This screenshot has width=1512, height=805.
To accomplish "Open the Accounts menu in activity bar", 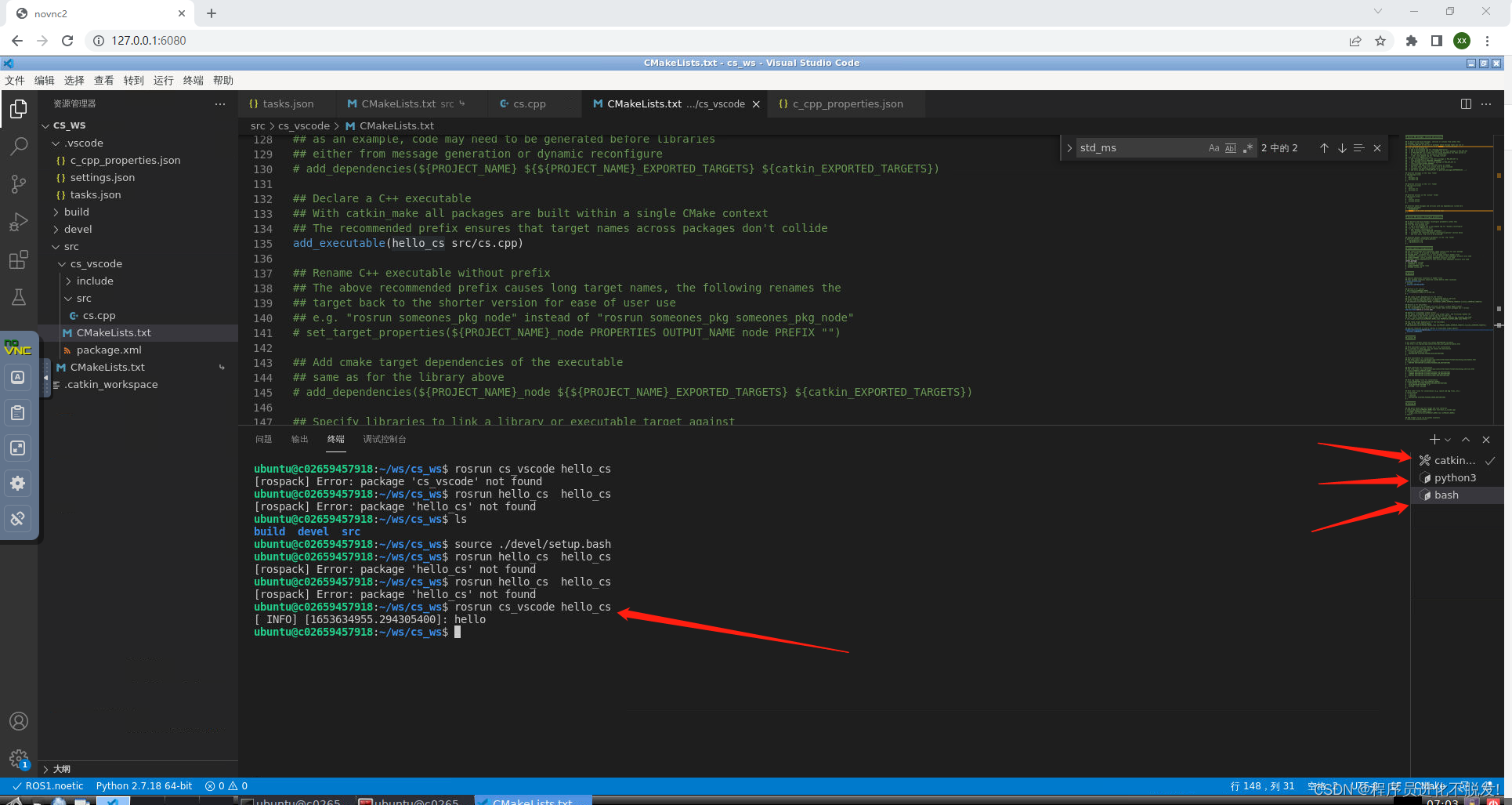I will coord(19,721).
